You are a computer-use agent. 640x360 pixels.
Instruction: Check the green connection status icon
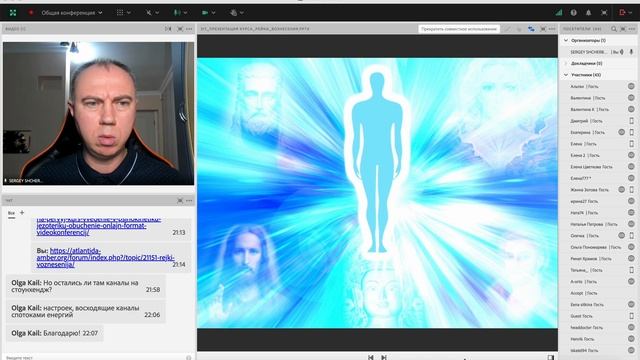tap(558, 13)
